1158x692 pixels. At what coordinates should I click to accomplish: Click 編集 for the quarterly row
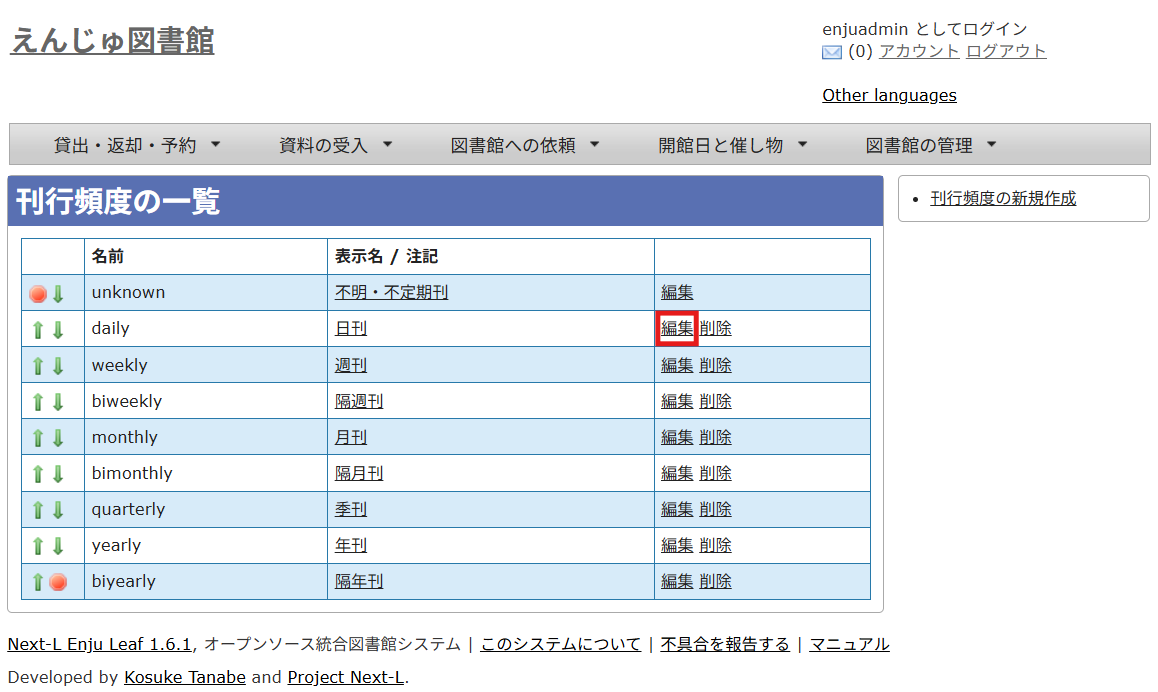pos(677,510)
